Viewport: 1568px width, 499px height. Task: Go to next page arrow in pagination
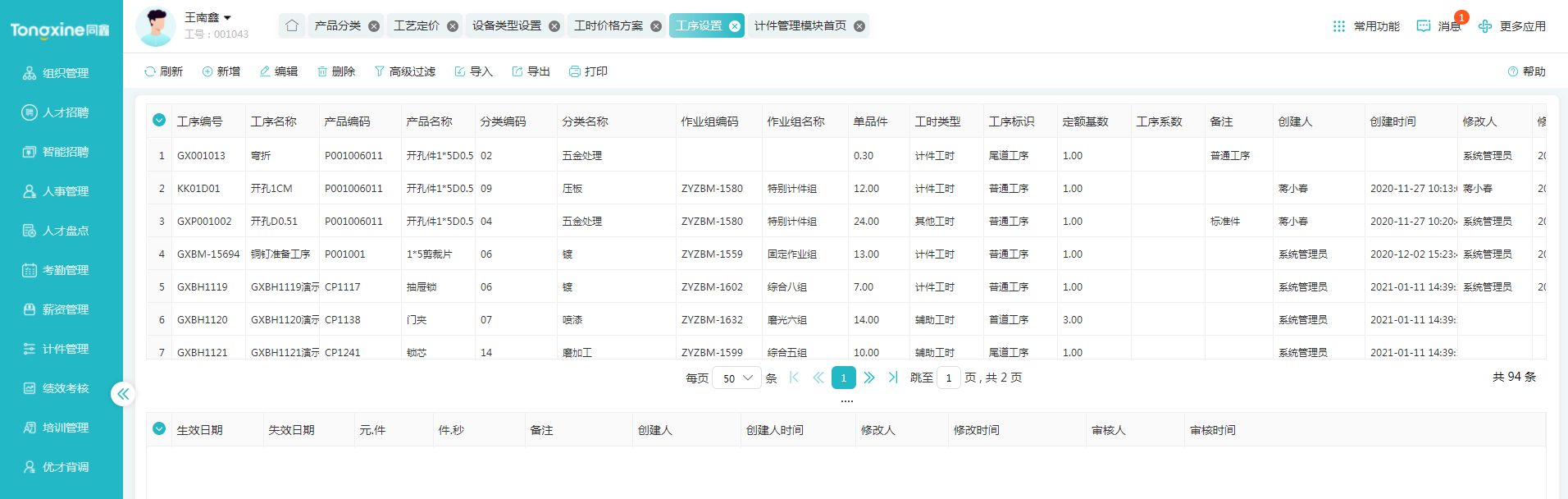coord(868,378)
